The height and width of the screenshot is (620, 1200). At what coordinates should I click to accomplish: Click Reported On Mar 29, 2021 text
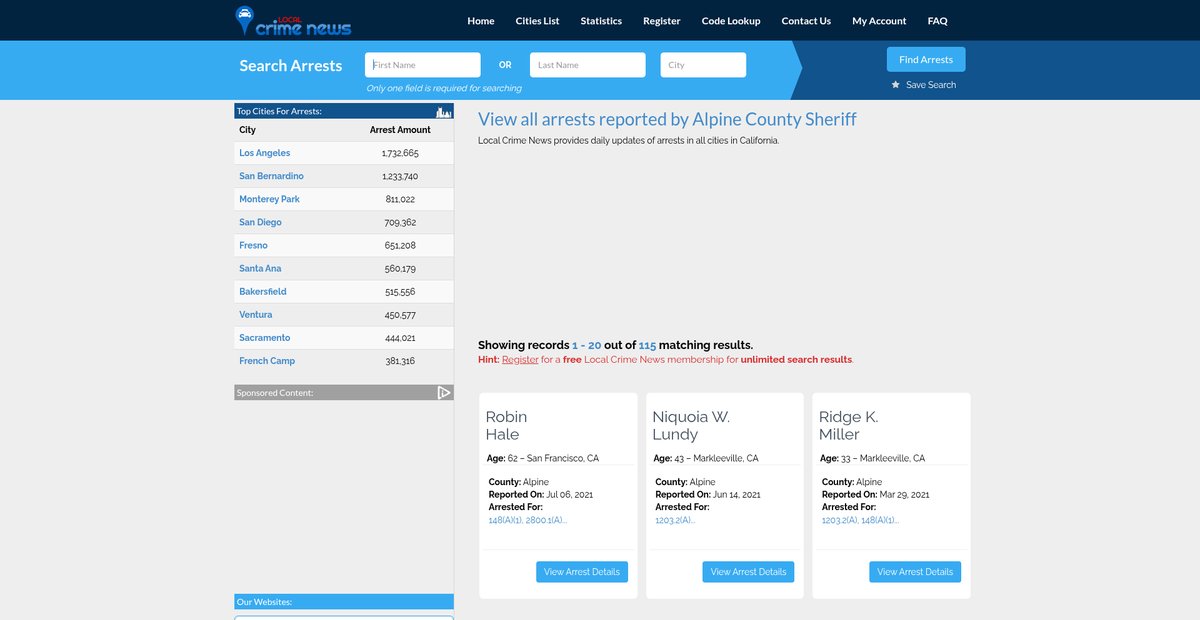tap(876, 494)
